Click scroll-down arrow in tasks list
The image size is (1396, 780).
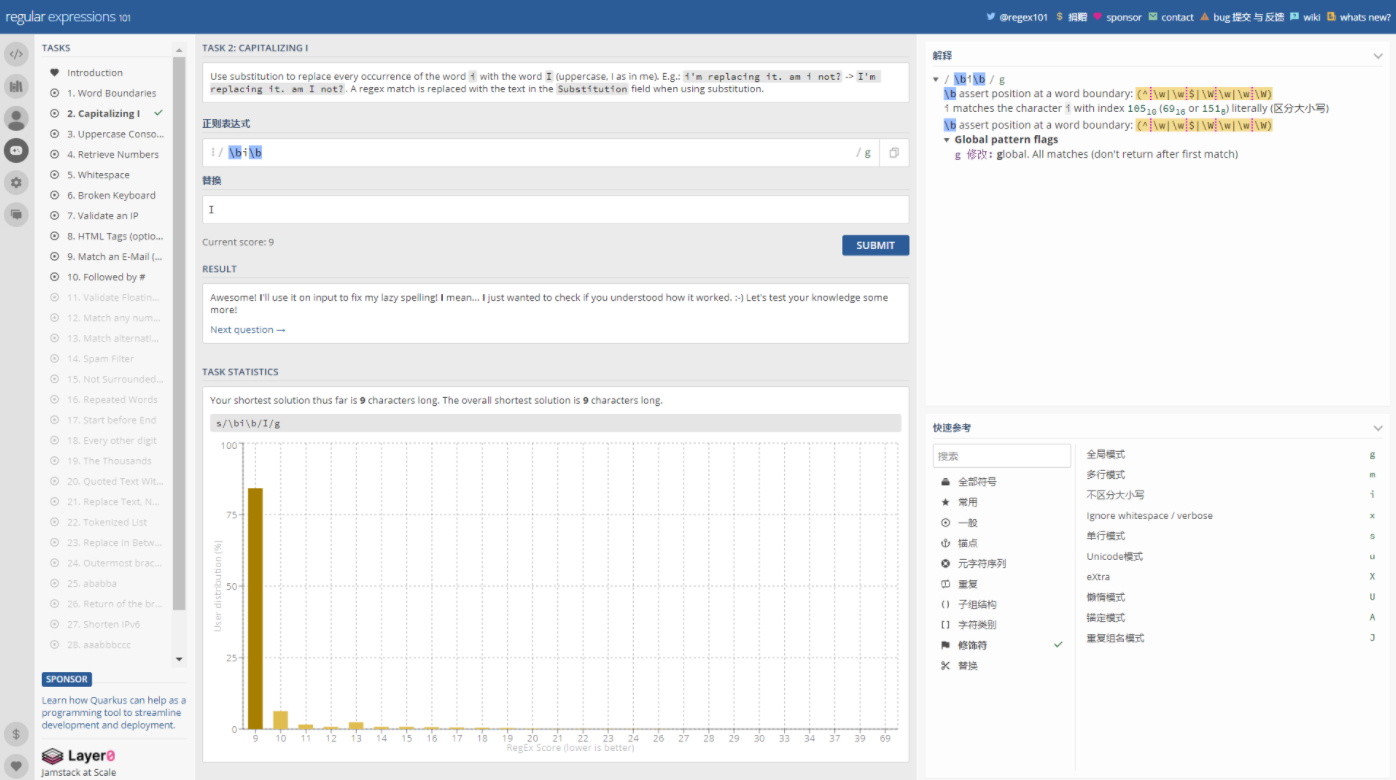tap(179, 659)
